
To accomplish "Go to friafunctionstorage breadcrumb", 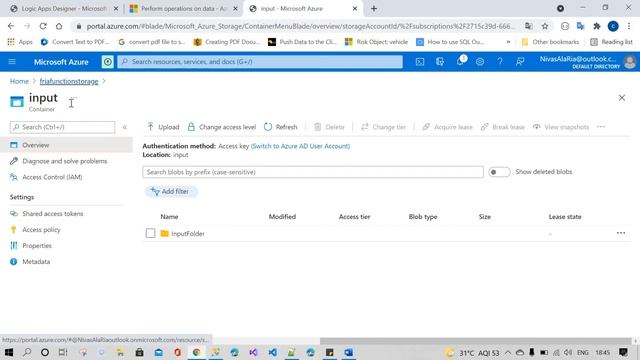I will pos(69,81).
